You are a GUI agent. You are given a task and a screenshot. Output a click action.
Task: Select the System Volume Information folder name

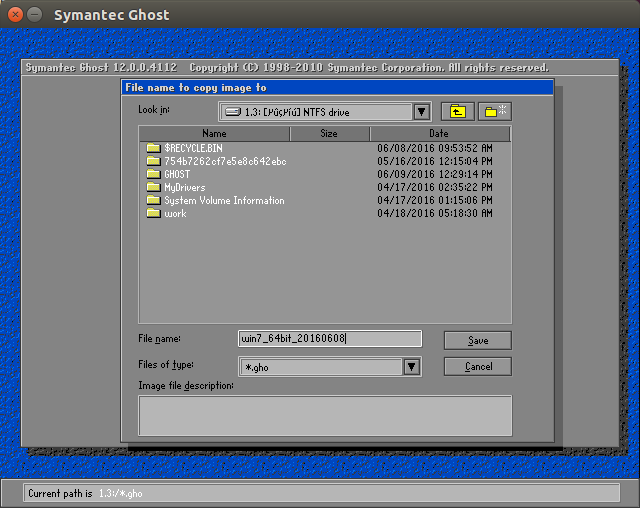(224, 200)
